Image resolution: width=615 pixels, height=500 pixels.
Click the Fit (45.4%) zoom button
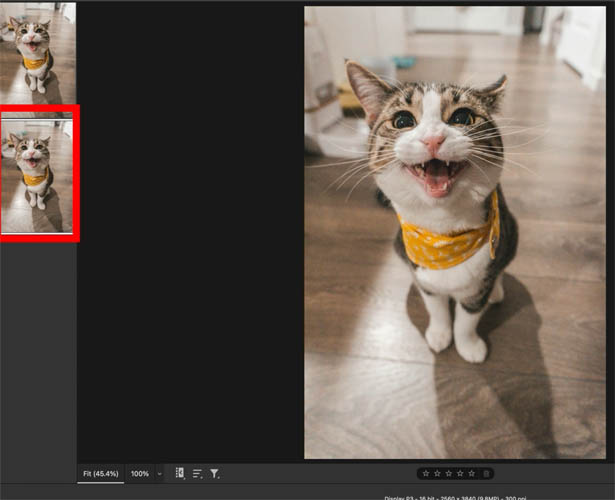click(x=101, y=474)
